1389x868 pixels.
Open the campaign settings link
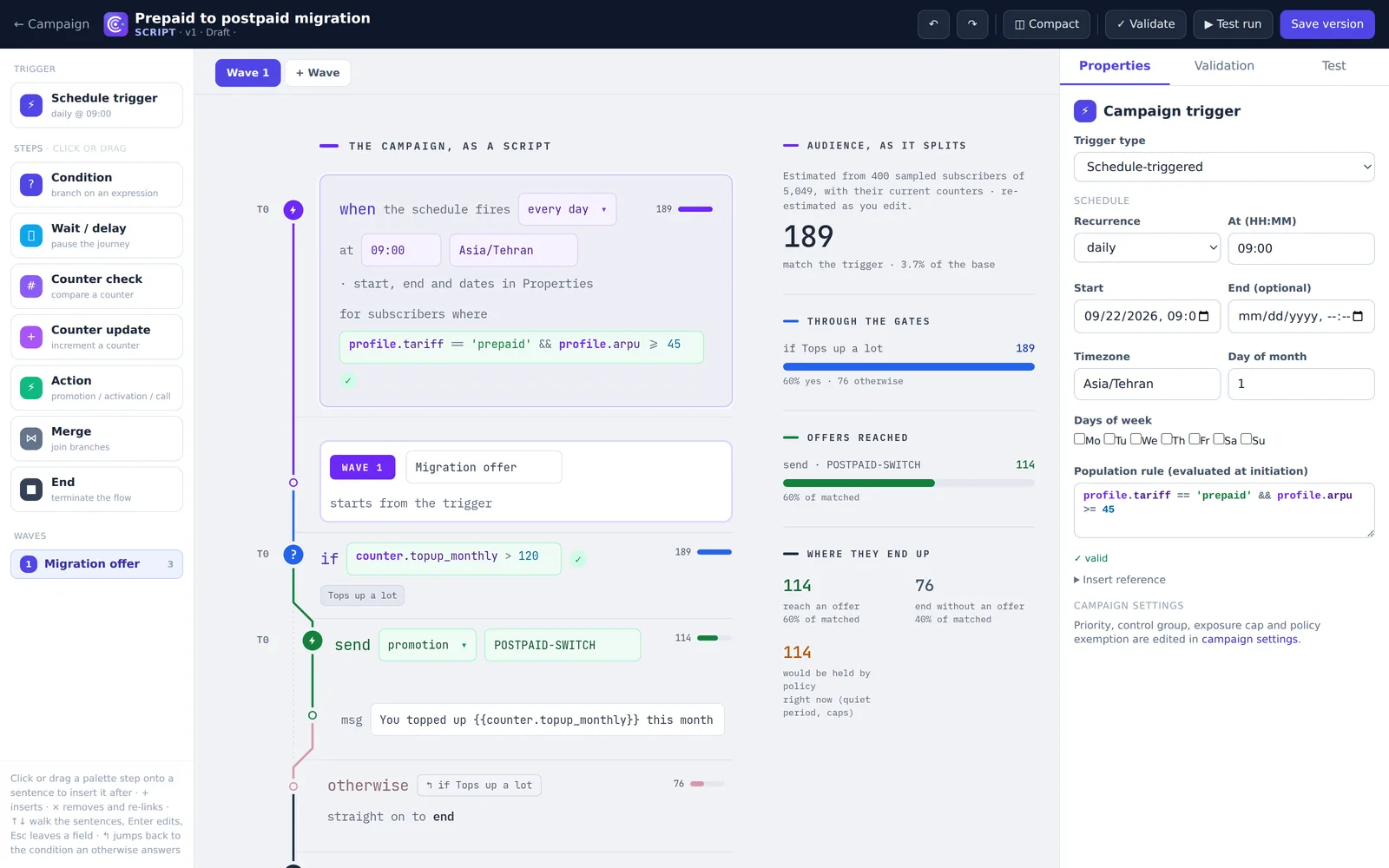coord(1249,640)
